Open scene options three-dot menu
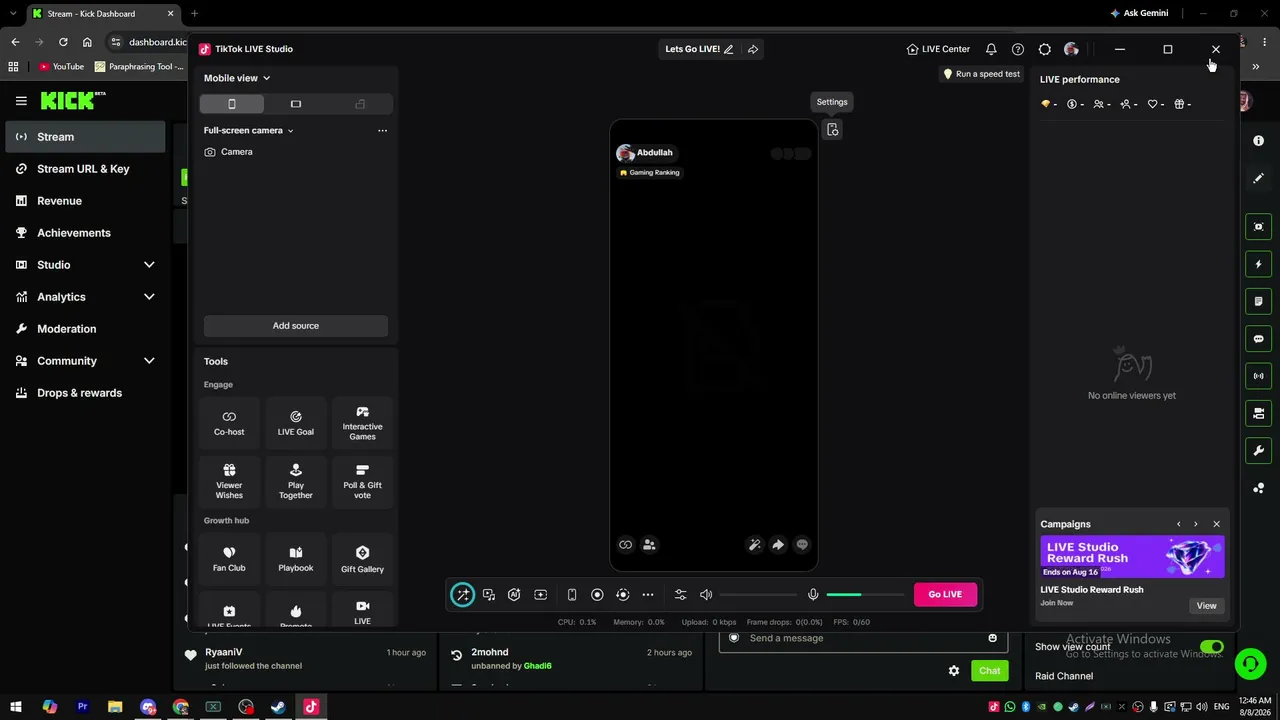Screen dimensions: 1280x720 point(382,131)
